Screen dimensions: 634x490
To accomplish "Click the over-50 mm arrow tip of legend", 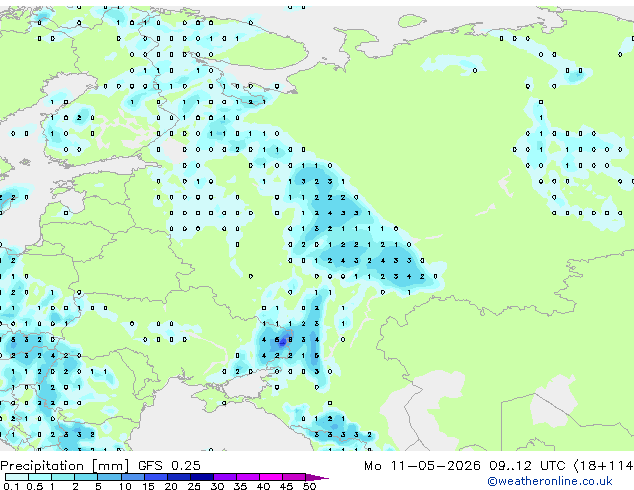I will coord(317,477).
